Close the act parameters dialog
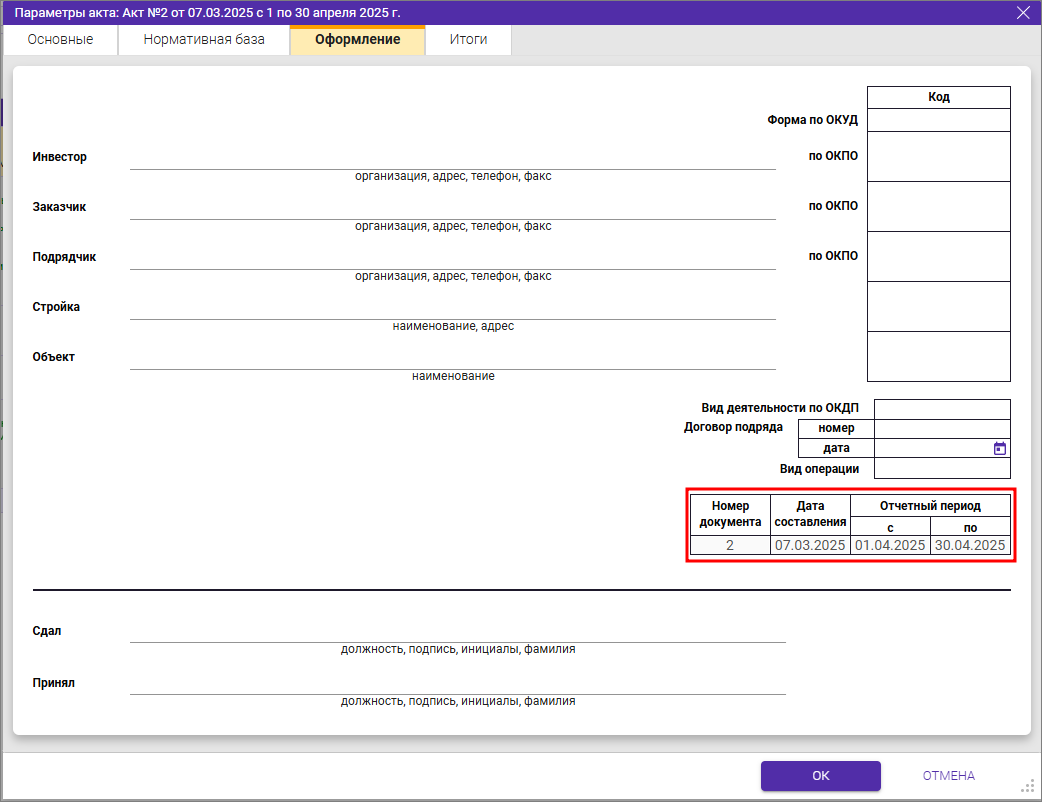Viewport: 1042px width, 802px height. pyautogui.click(x=1022, y=12)
